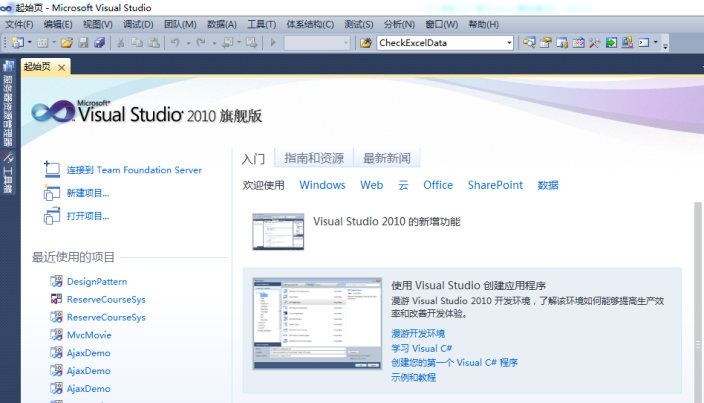Click the Save floppy disk icon
Screen dimensions: 704x403
pyautogui.click(x=84, y=43)
